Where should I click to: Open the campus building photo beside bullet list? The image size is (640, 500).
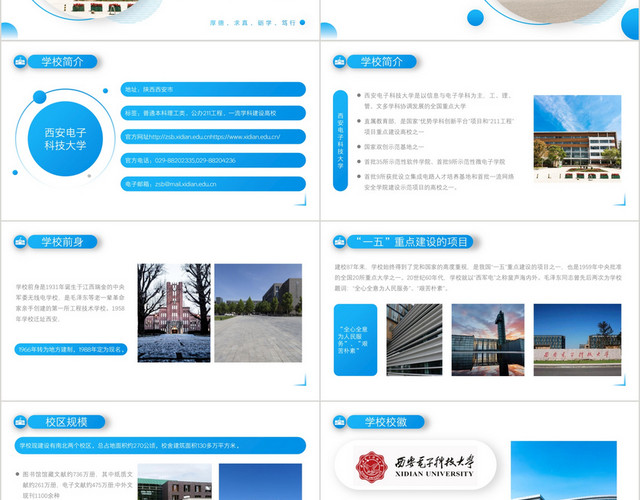(x=578, y=138)
